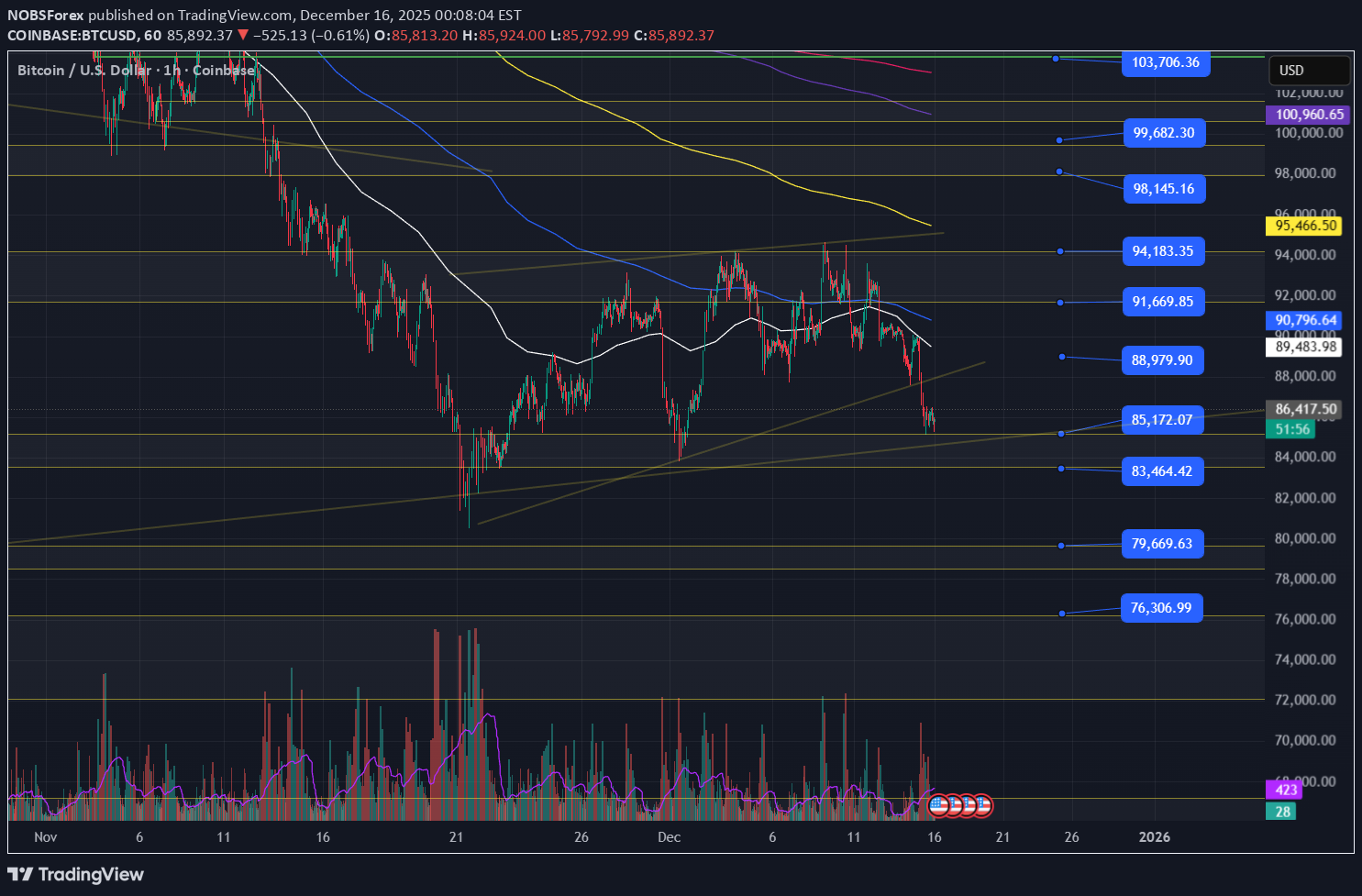Open the 1h interval in the chart legend

click(172, 70)
